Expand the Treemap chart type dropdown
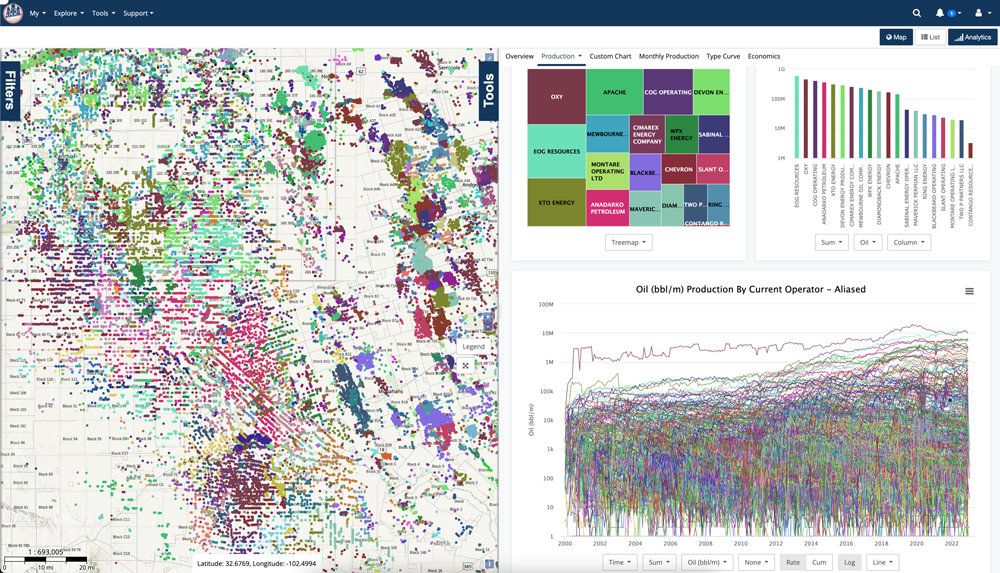 [x=628, y=242]
